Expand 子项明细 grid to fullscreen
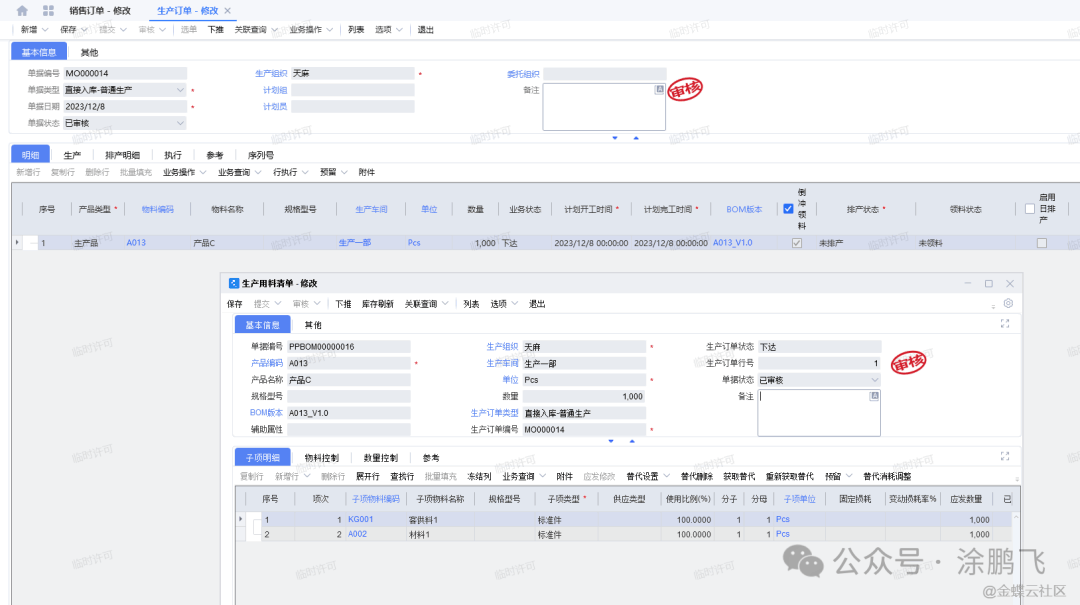Screen dimensions: 1080x605 pos(1005,456)
